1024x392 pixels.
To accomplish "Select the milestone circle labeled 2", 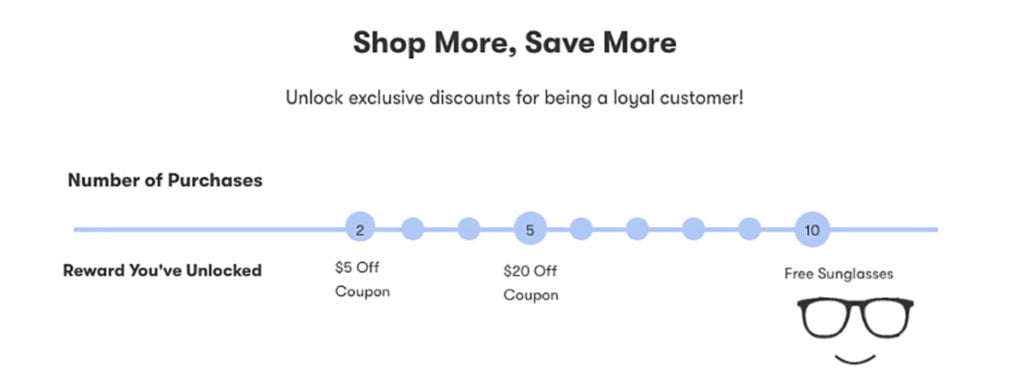I will [360, 230].
